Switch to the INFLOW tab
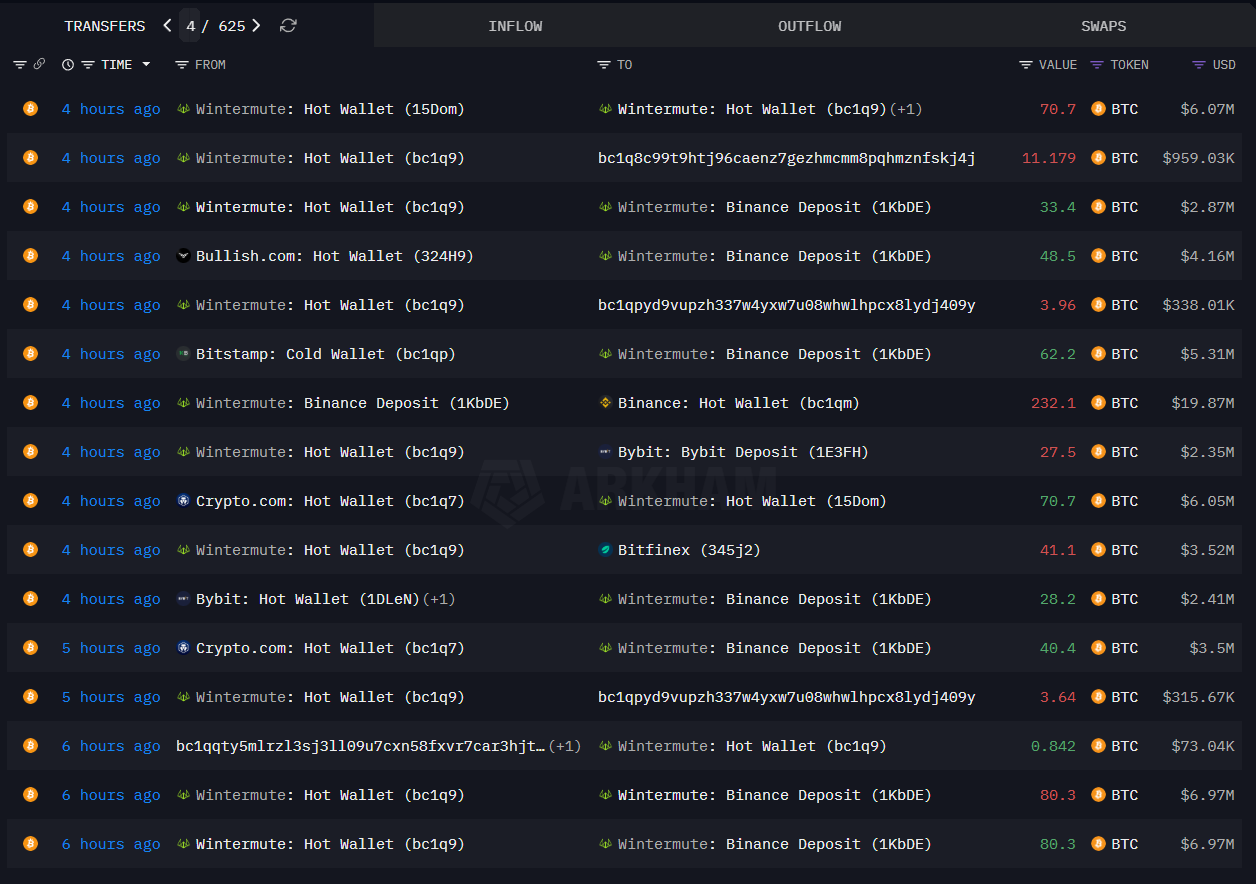 pos(515,26)
